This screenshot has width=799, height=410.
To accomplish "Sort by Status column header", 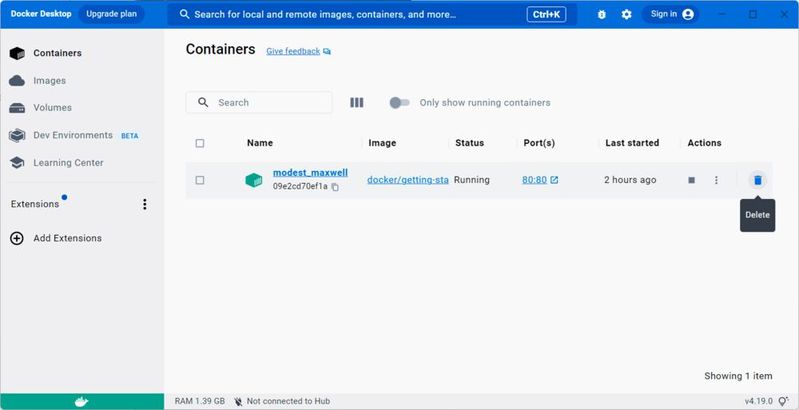I will point(469,143).
